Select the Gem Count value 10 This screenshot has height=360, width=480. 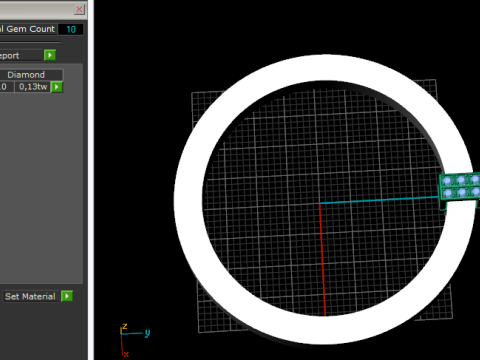[71, 29]
